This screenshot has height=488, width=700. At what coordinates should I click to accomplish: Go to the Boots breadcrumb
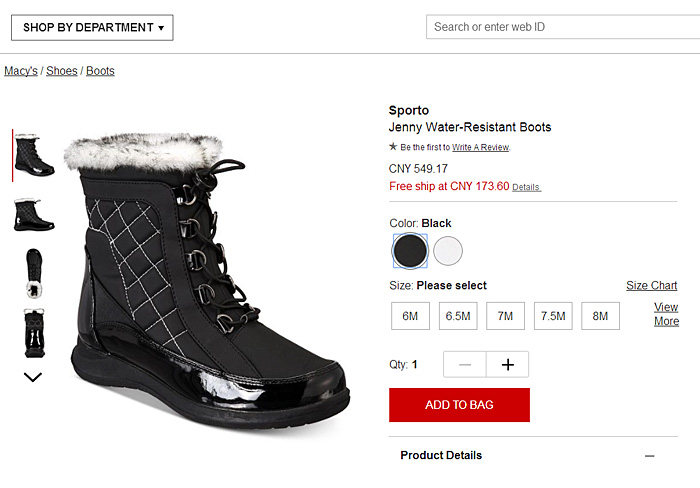click(100, 71)
